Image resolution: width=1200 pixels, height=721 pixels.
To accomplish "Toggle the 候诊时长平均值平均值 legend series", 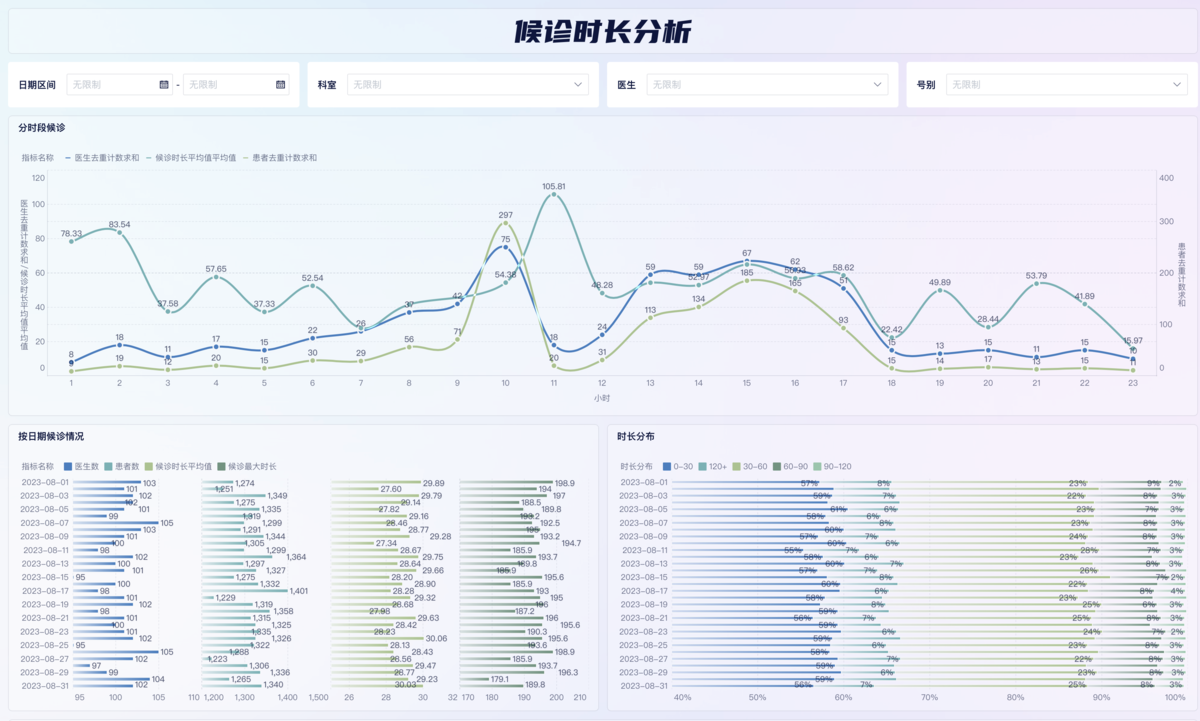I will [x=191, y=158].
